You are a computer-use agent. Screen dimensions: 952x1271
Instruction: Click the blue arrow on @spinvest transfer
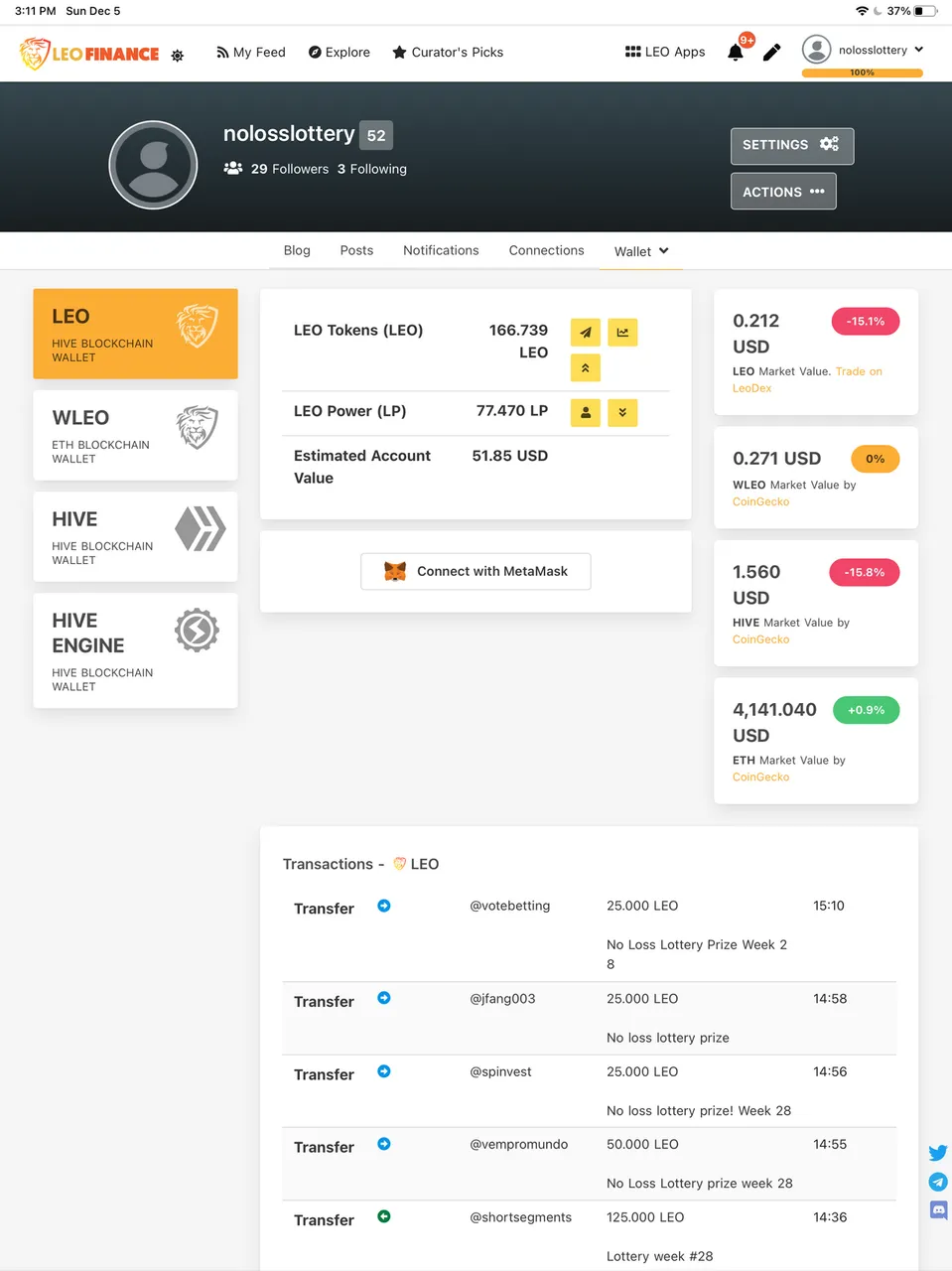(384, 1071)
